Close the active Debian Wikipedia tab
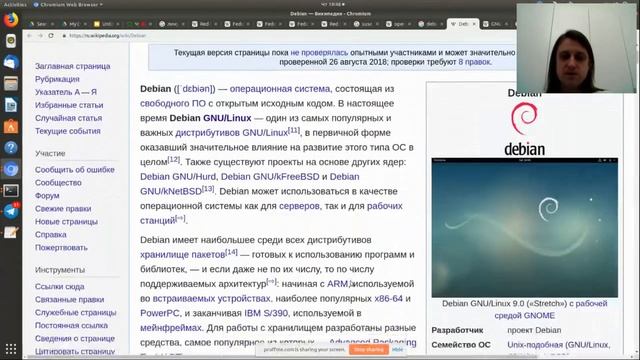Viewport: 640px width, 360px height. pos(474,24)
